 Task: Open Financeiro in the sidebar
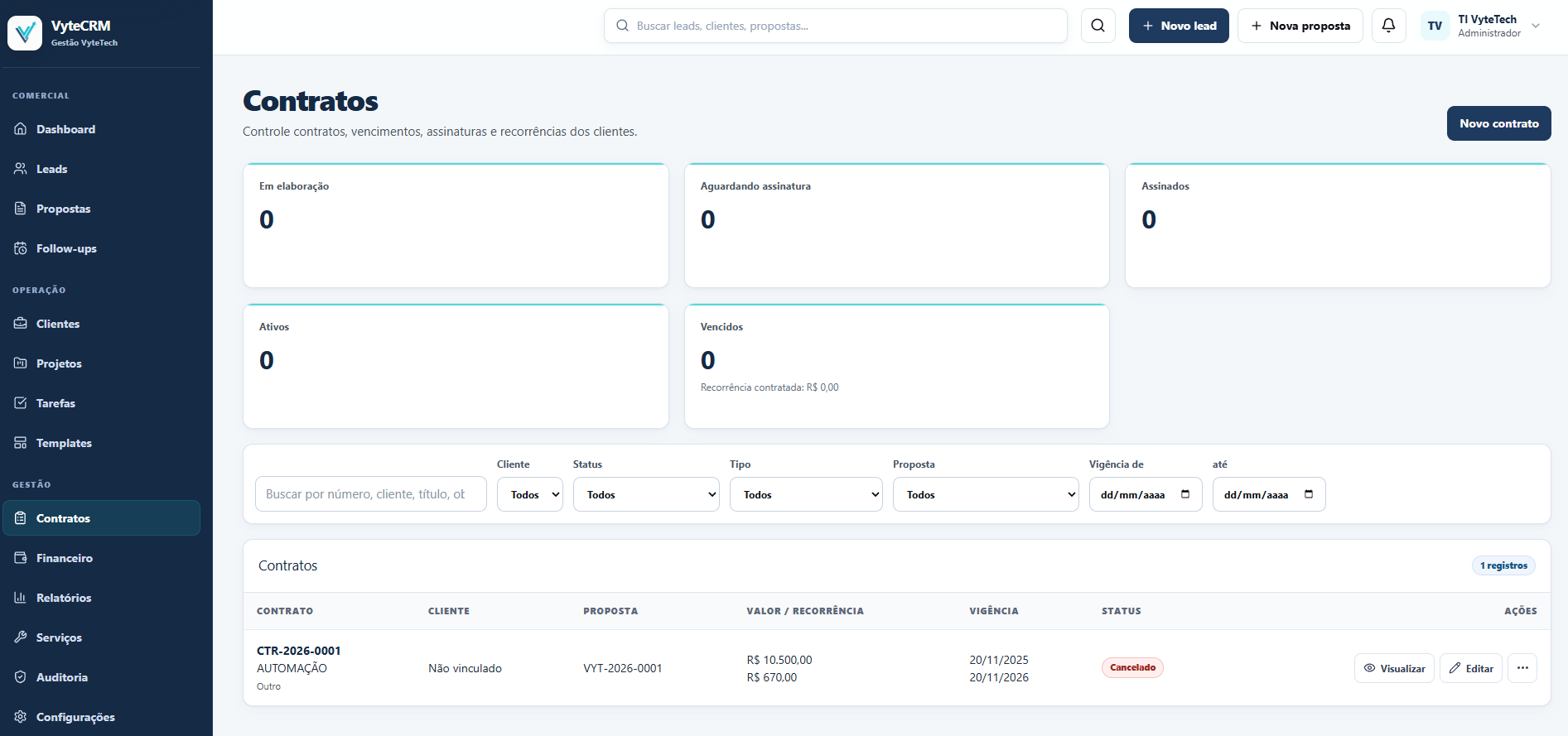[x=101, y=558]
